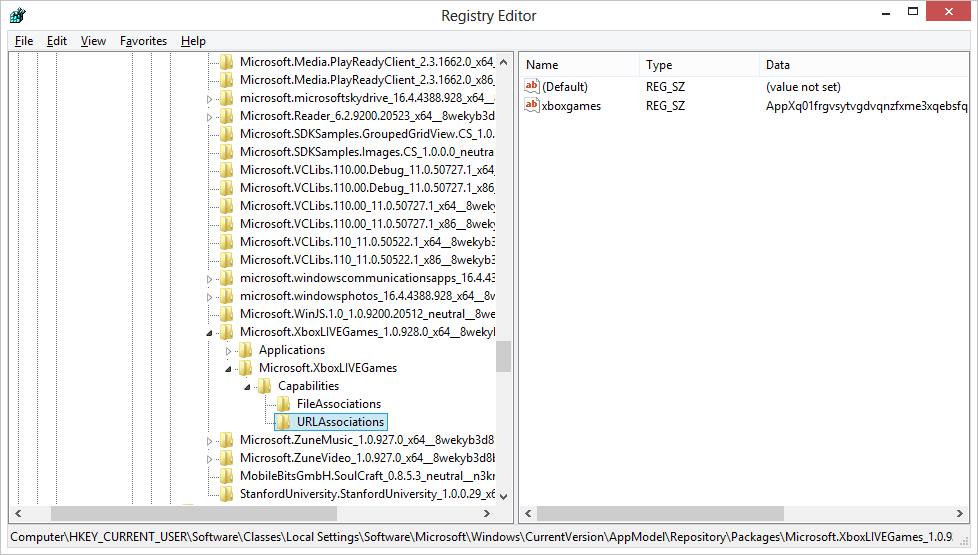Click the tree pane vertical scroll up arrow
Screen dimensions: 978x555
[504, 62]
